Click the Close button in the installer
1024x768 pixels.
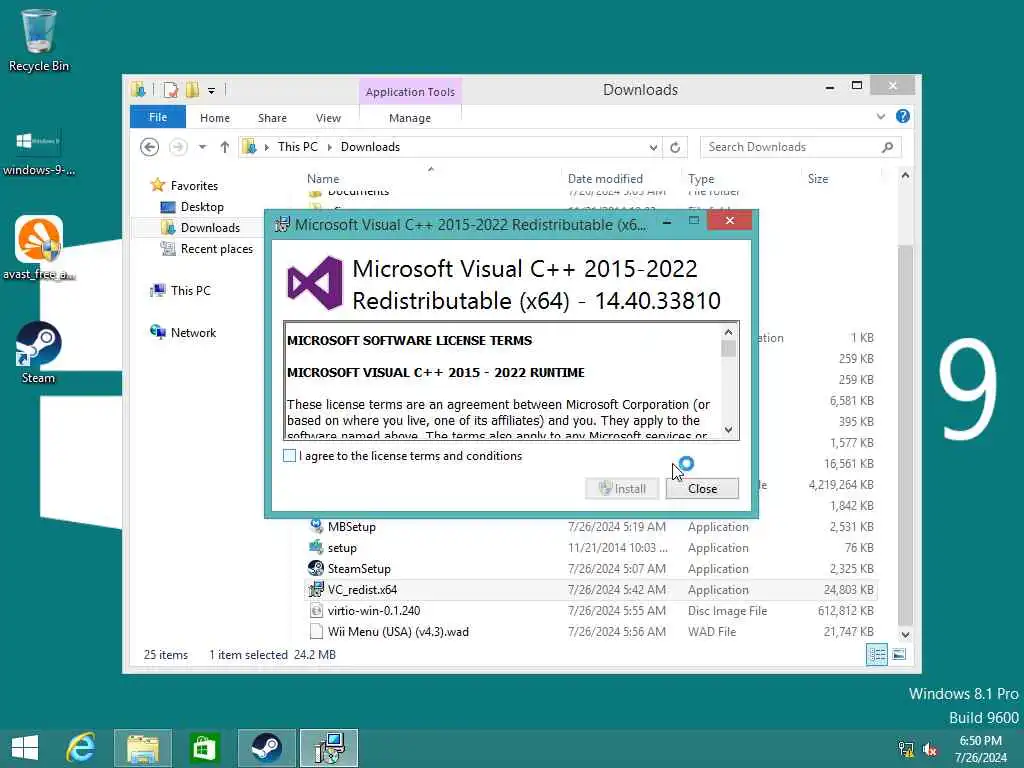click(x=702, y=488)
